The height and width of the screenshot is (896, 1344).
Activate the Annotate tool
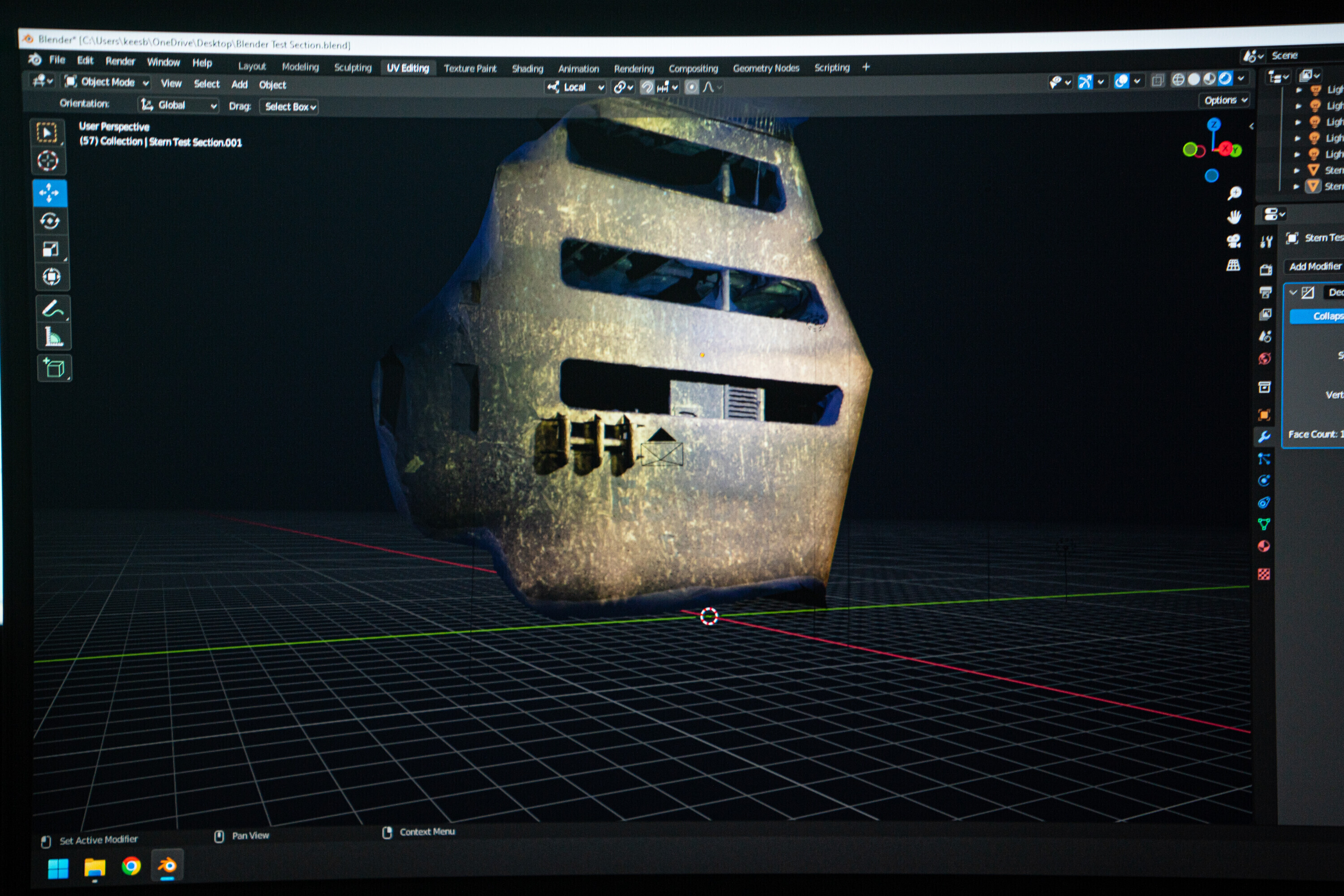[x=53, y=309]
